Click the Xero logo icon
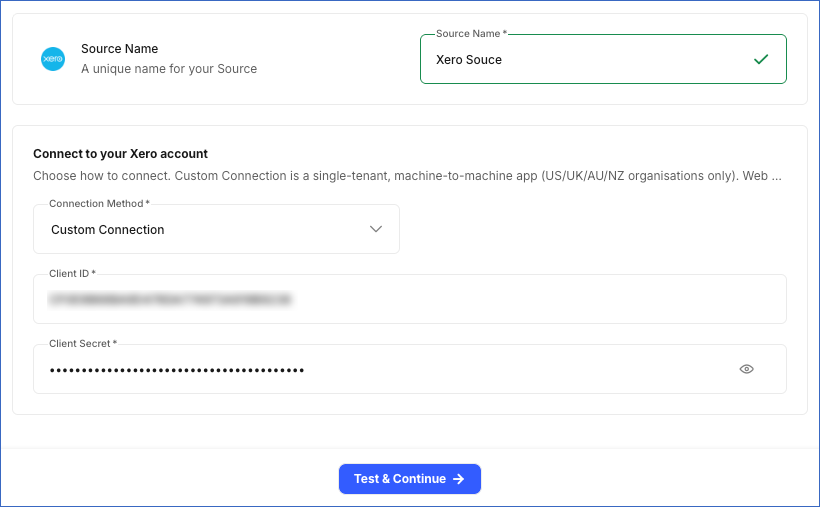 (x=53, y=59)
